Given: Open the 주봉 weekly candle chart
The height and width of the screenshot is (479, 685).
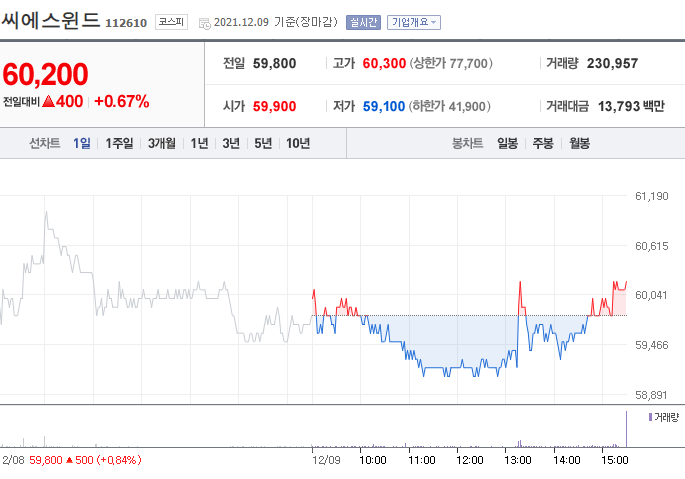Looking at the screenshot, I should pos(543,143).
